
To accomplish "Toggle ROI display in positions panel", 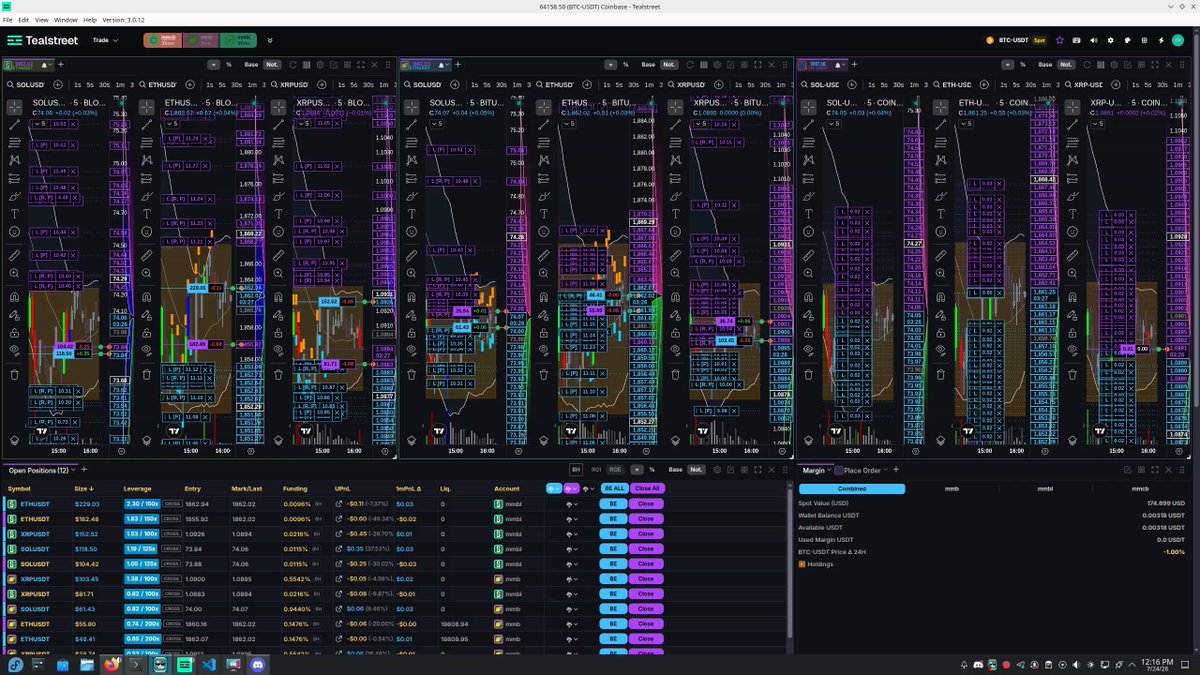I will coord(596,469).
